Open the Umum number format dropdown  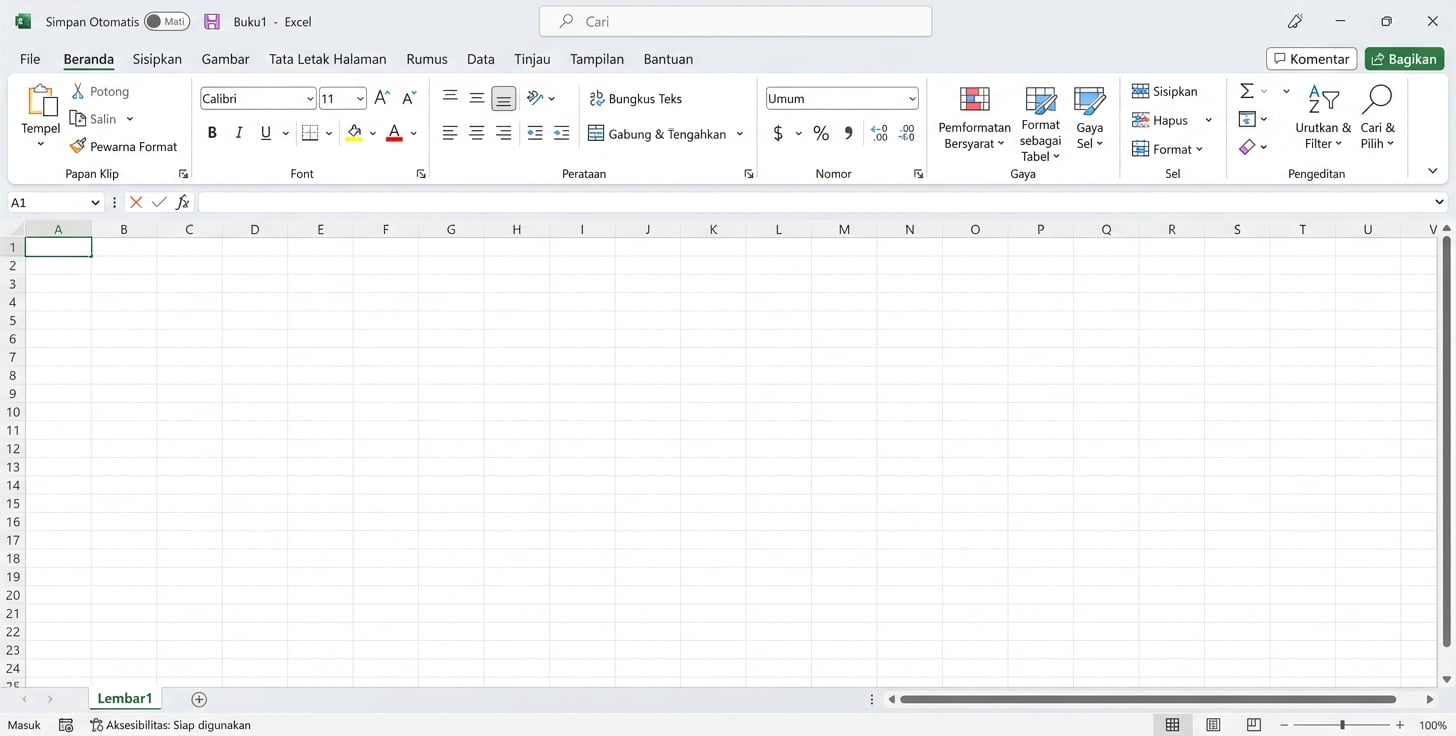[911, 98]
